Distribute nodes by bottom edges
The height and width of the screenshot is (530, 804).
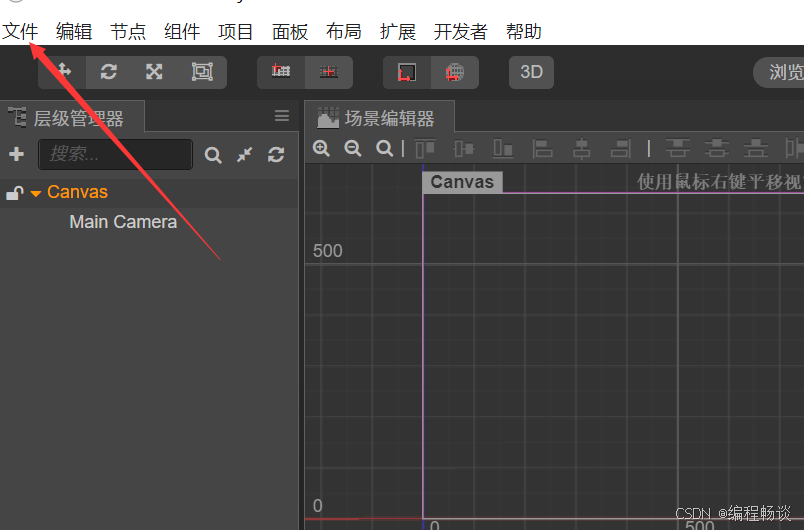756,149
